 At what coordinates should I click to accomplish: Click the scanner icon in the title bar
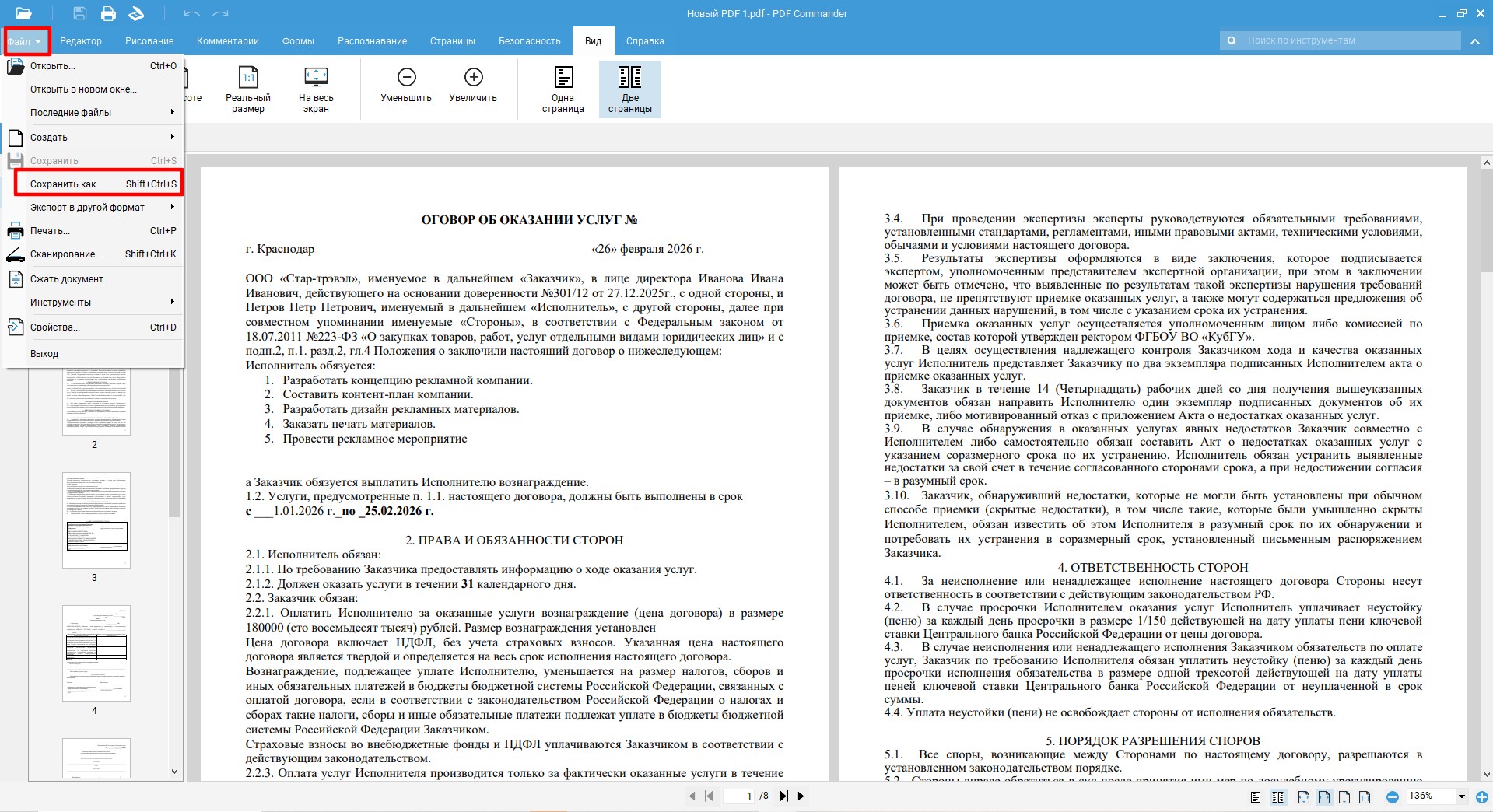[x=136, y=13]
